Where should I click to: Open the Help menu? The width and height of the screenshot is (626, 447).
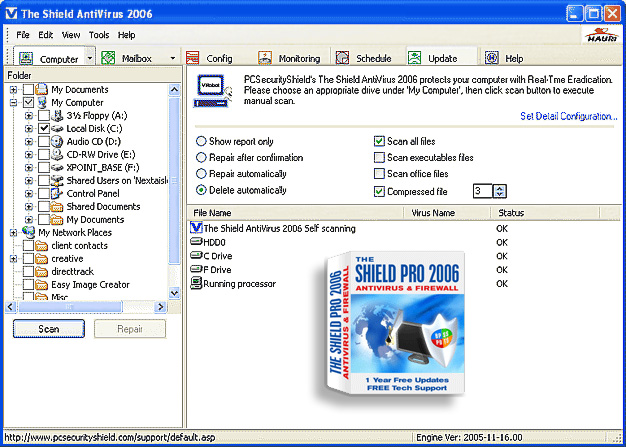click(127, 35)
